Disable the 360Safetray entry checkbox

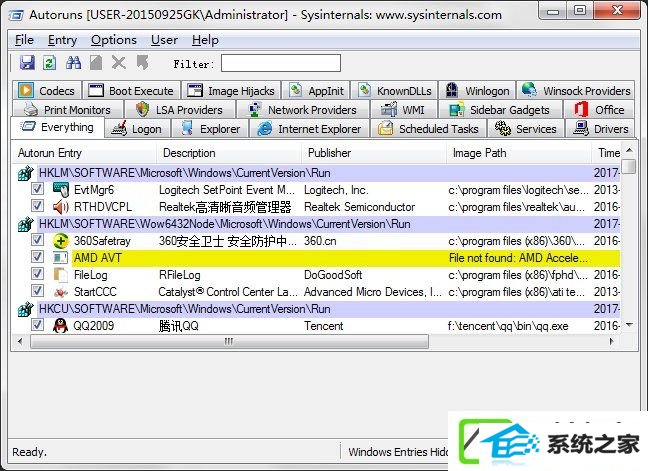pyautogui.click(x=37, y=240)
